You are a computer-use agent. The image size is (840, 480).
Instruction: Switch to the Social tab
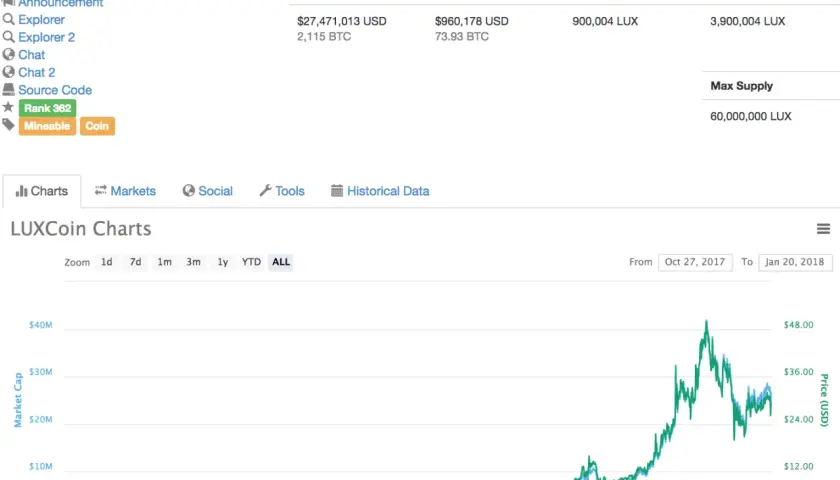[x=208, y=191]
